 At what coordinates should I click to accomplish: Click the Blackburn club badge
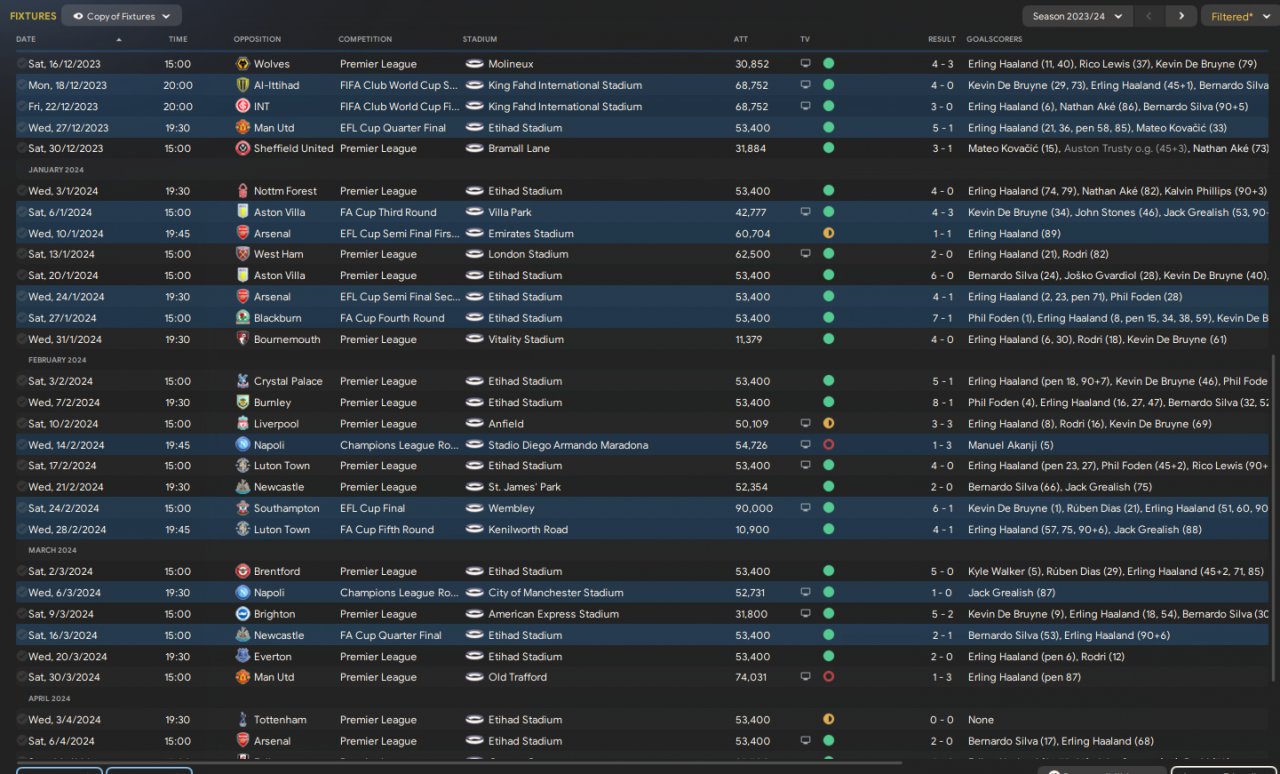242,318
